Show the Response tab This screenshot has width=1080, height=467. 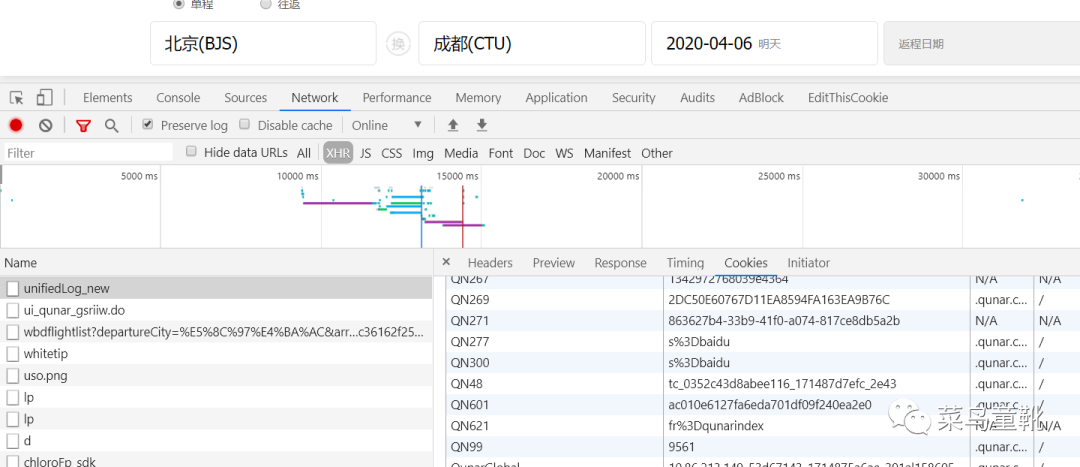click(621, 262)
